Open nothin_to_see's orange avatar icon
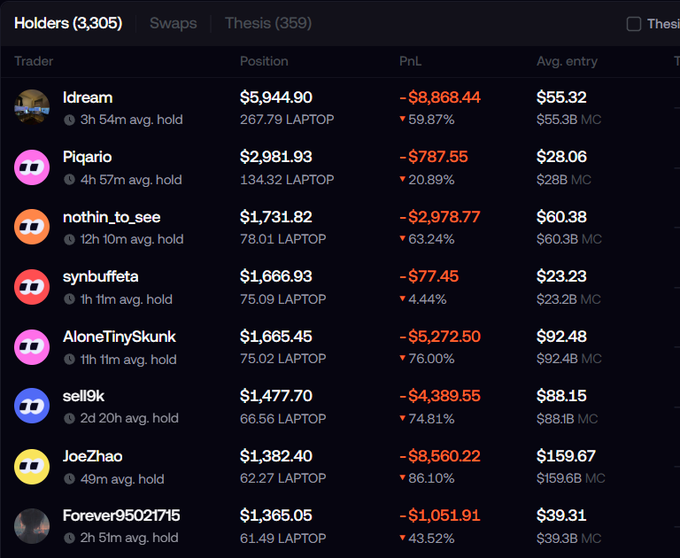The image size is (680, 558). coord(32,227)
